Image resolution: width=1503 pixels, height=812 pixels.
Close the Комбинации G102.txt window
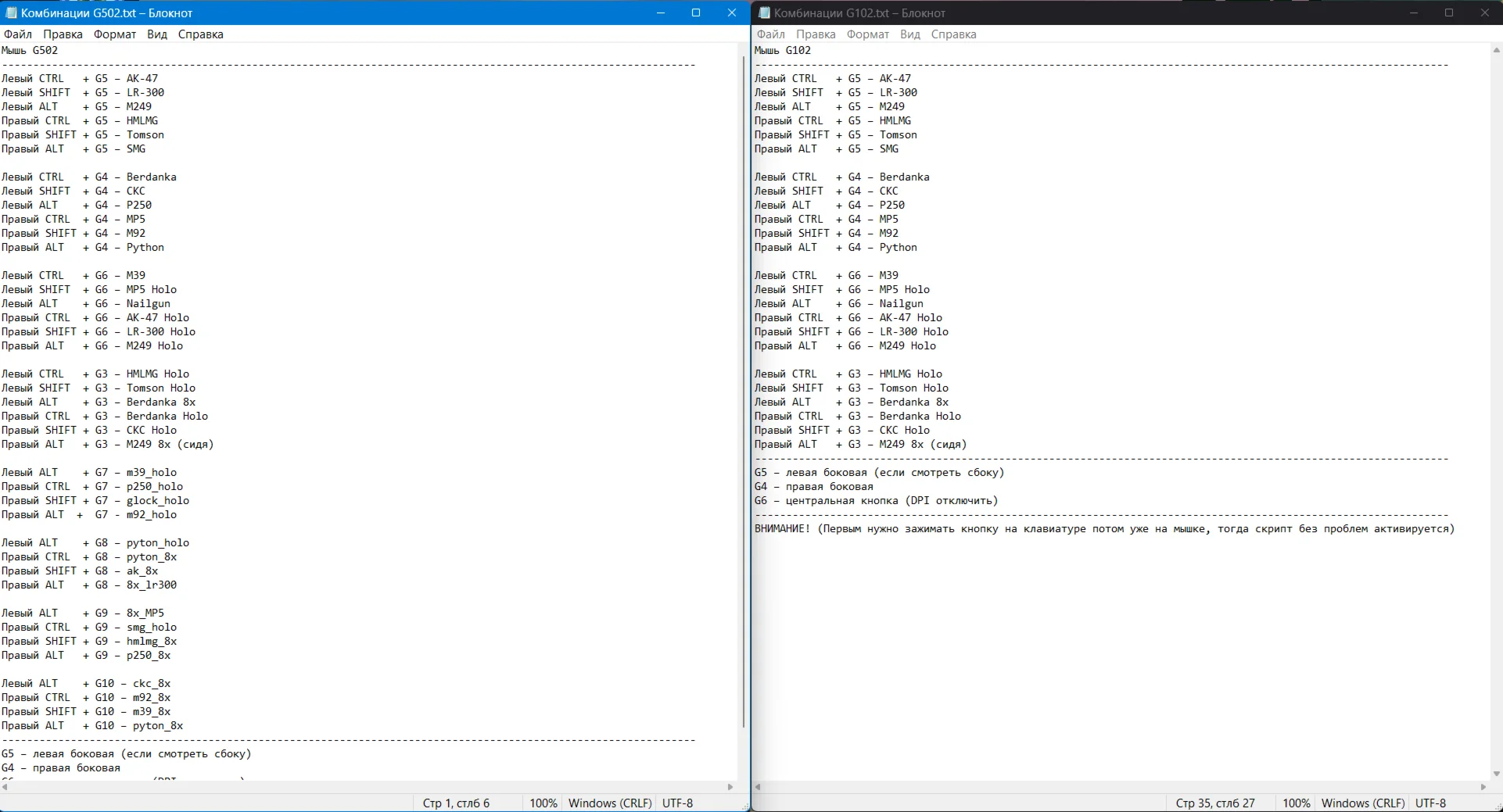coord(1484,13)
